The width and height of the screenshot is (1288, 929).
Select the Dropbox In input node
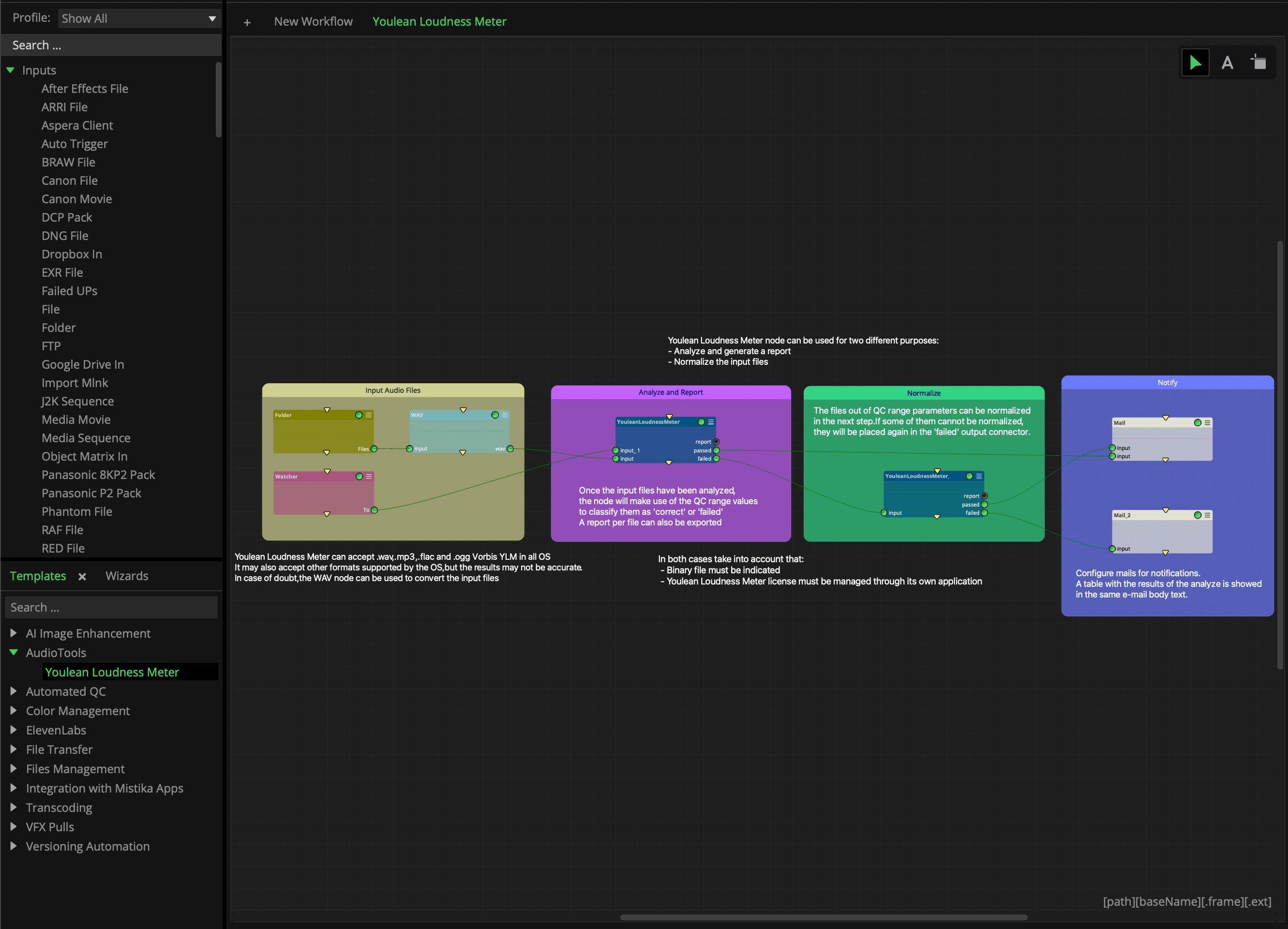coord(72,254)
